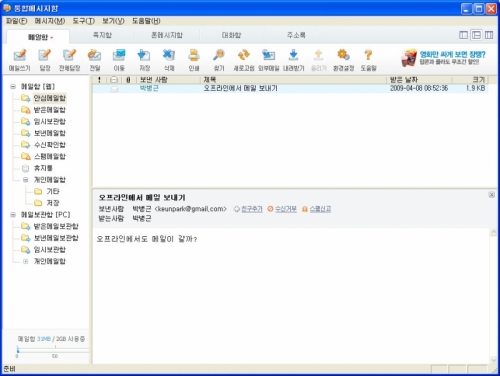Expand 개인메일함 node under 메일보관함 [PC]
This screenshot has width=500, height=376.
(25, 261)
